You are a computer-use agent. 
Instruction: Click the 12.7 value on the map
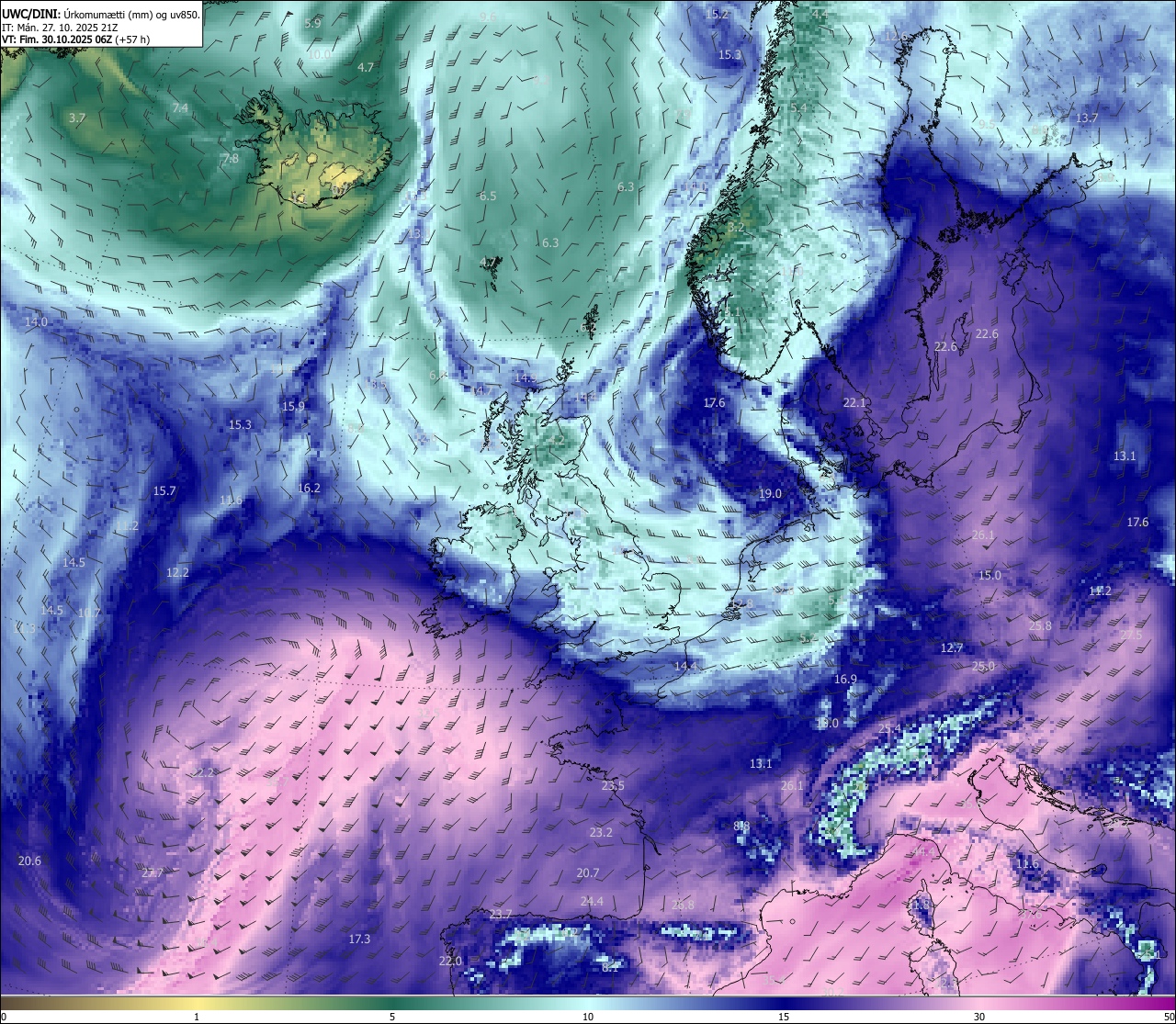pos(952,647)
